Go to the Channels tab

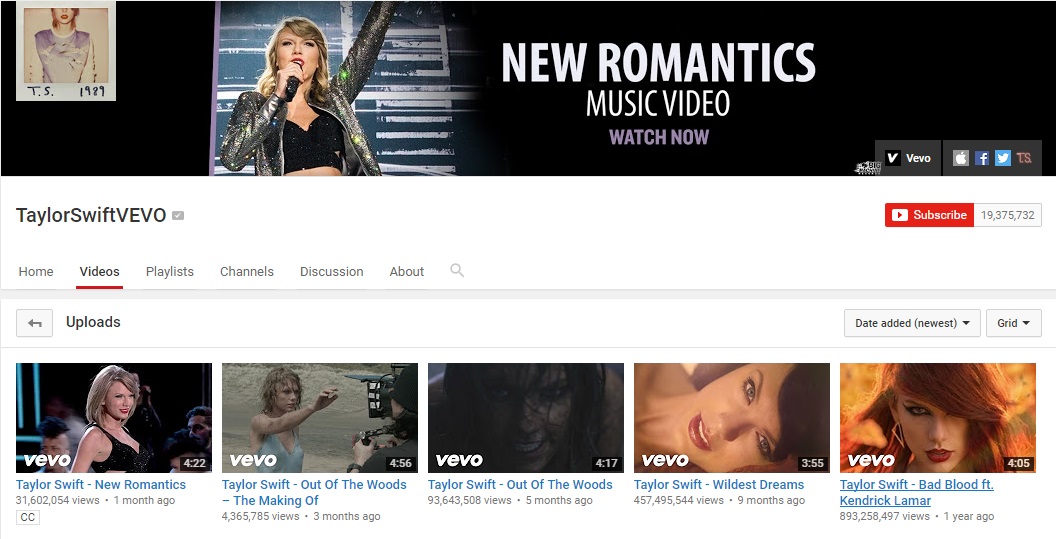coord(246,272)
